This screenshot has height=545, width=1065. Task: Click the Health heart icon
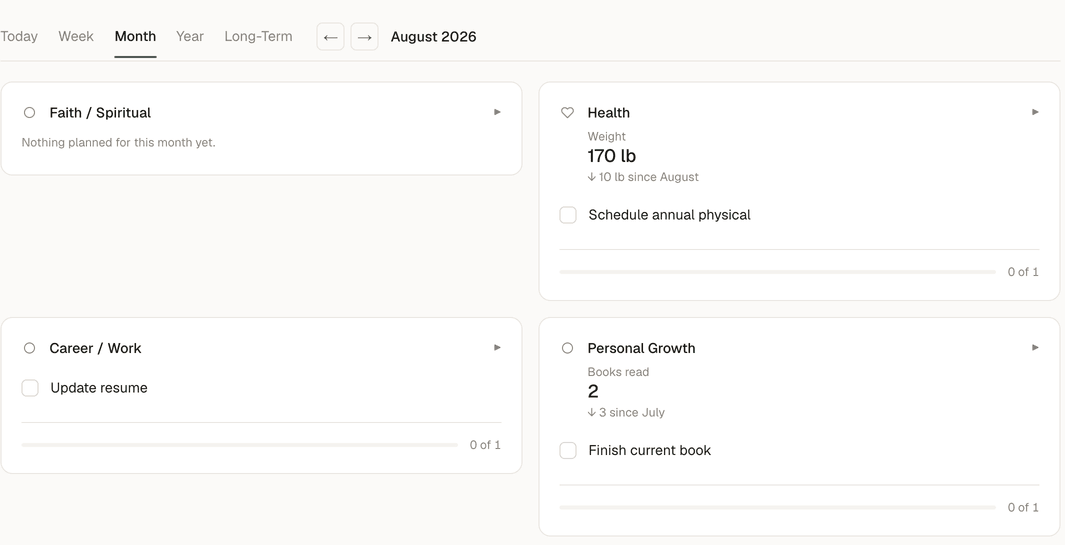point(567,113)
